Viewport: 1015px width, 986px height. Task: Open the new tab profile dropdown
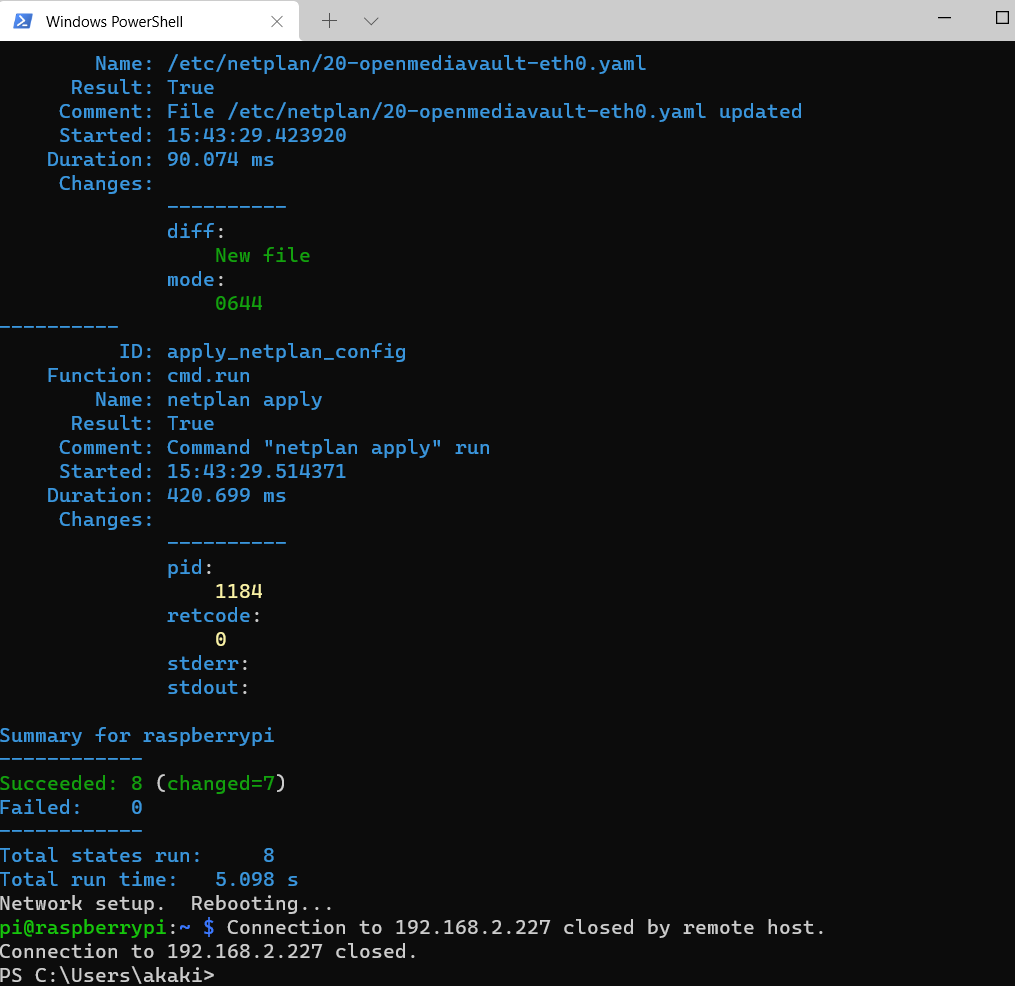[x=371, y=21]
